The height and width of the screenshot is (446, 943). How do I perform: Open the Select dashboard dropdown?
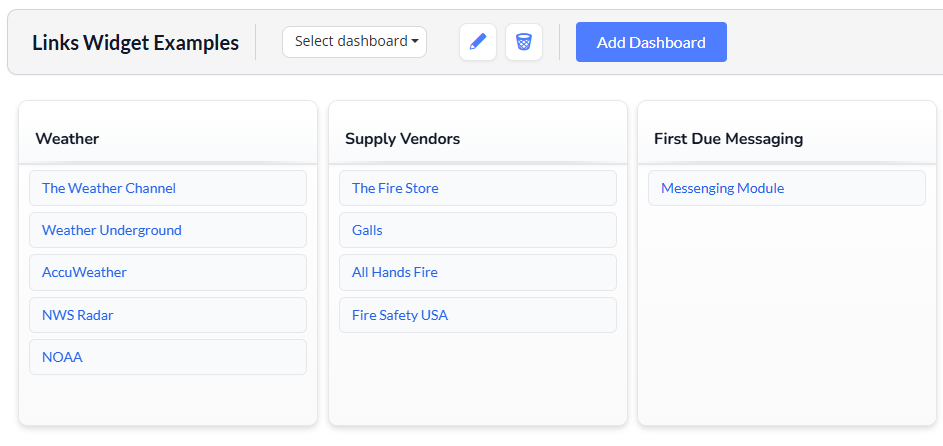[x=354, y=42]
